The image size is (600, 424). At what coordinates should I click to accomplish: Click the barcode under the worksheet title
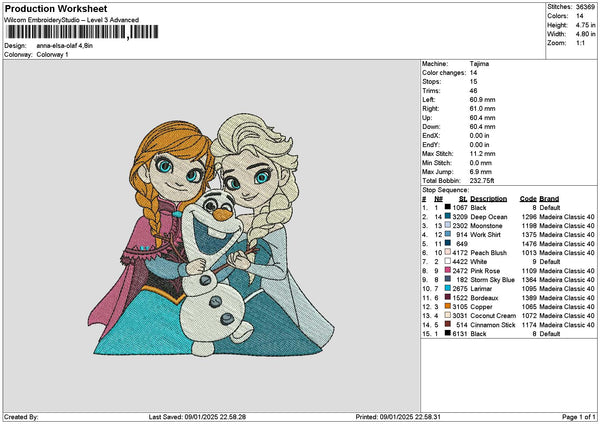click(x=82, y=32)
